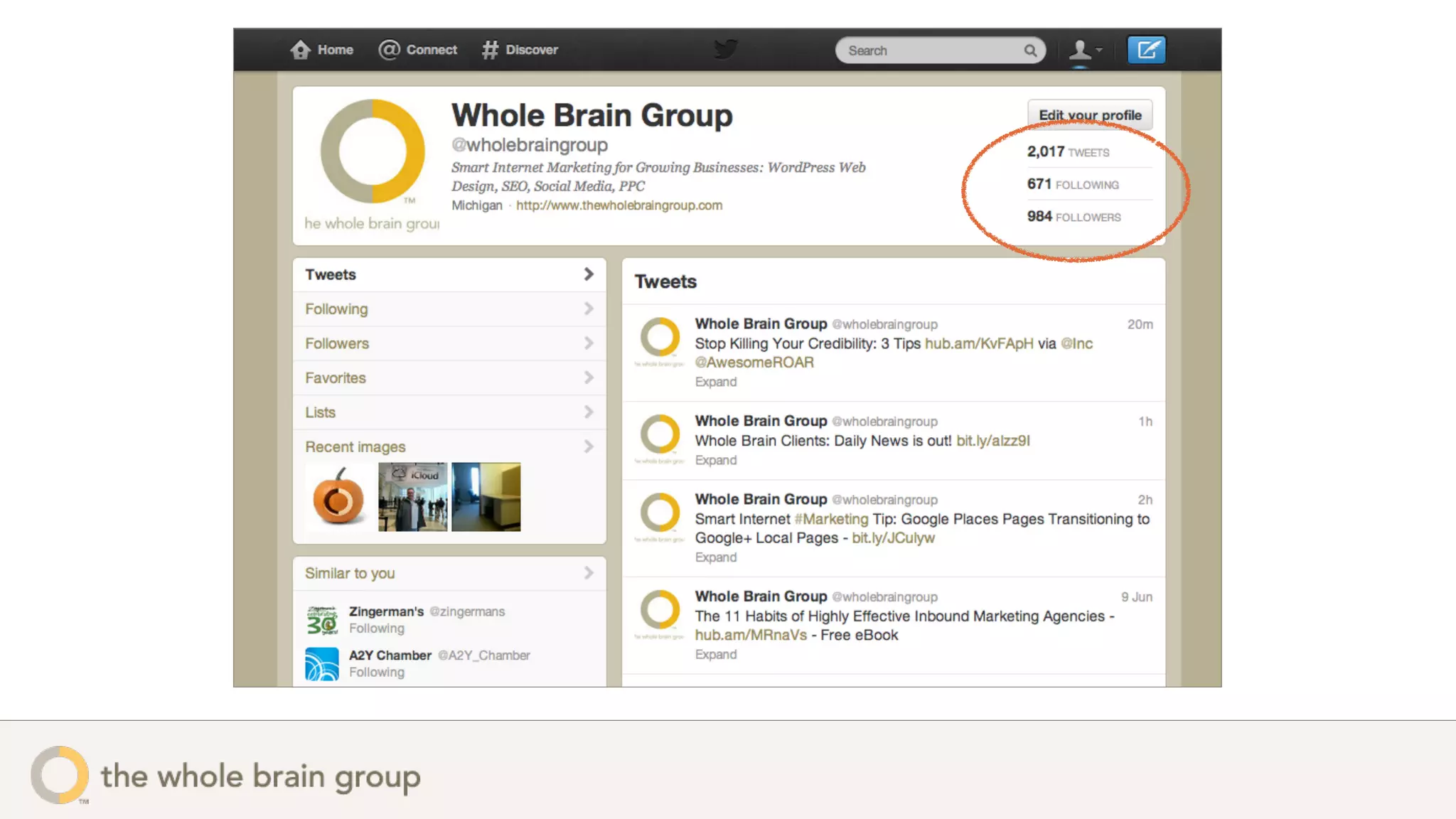Open the pumpkin recent image thumbnail
This screenshot has width=1456, height=819.
[339, 497]
